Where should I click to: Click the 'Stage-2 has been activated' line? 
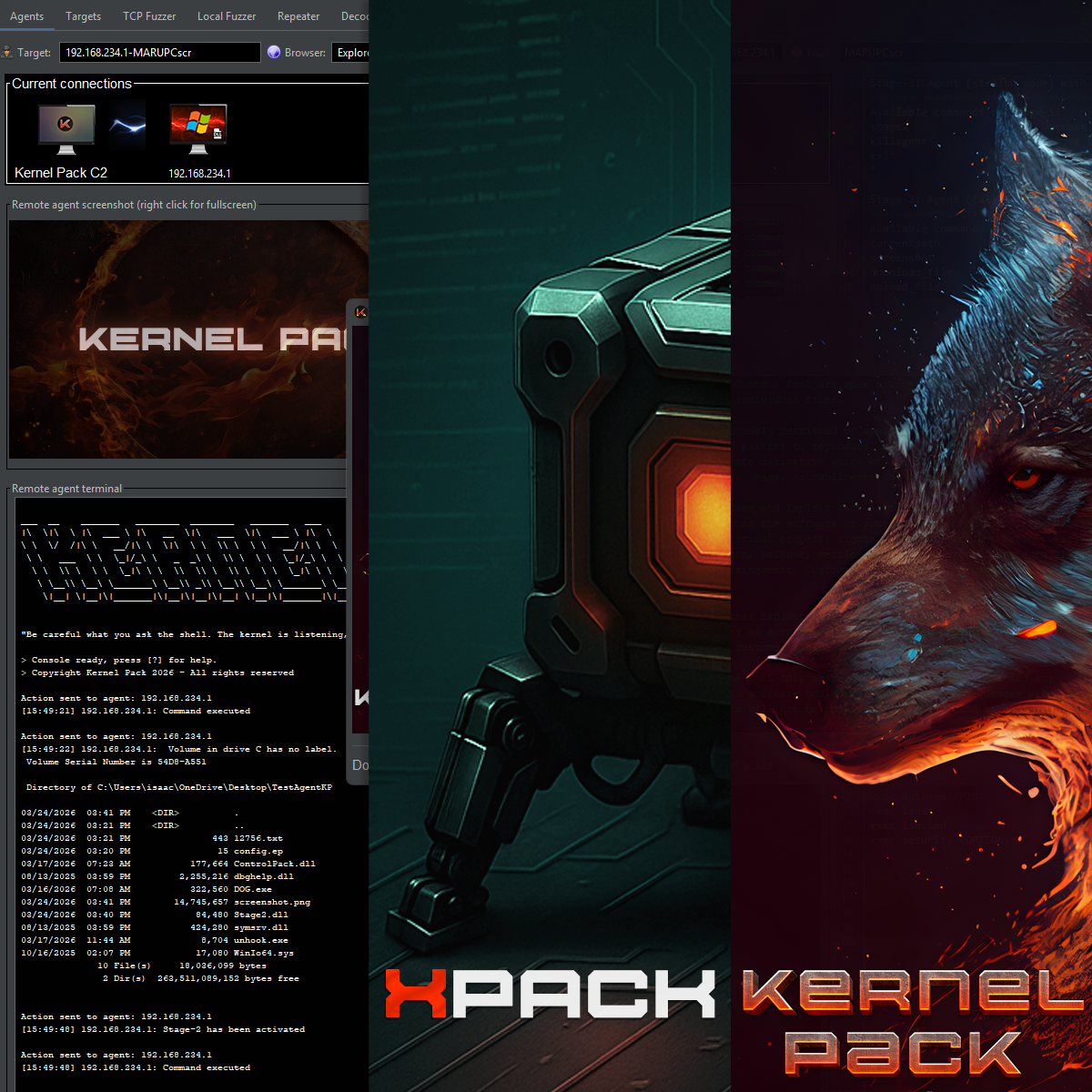click(x=163, y=1029)
